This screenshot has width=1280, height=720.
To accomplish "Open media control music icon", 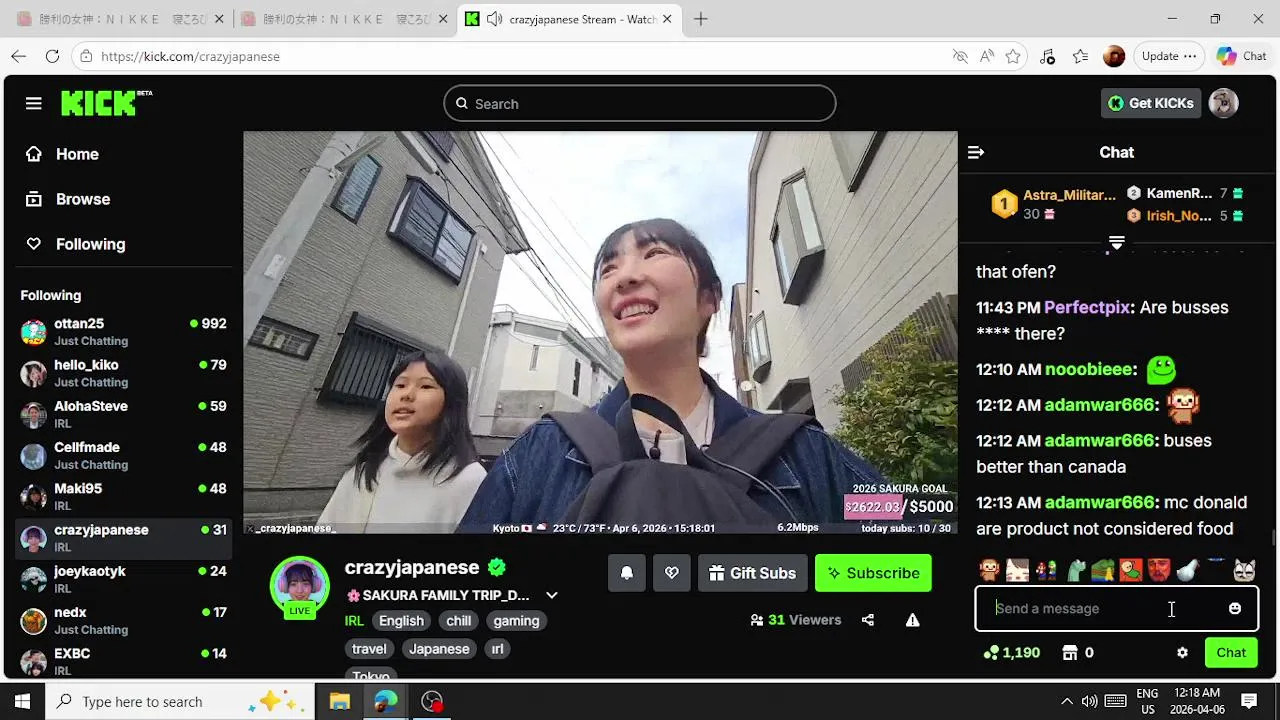I will [1047, 56].
